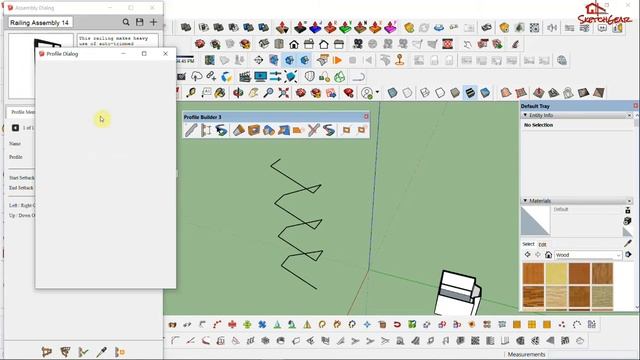Toggle the highlighted blue cube view icon
The height and width of the screenshot is (360, 640).
(x=289, y=60)
